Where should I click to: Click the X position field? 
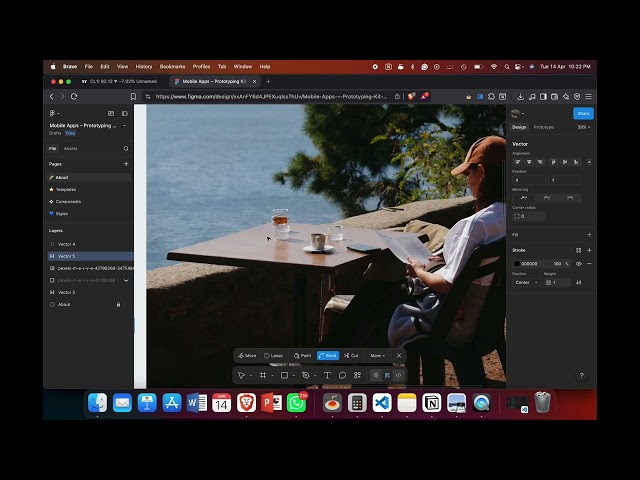[529, 180]
